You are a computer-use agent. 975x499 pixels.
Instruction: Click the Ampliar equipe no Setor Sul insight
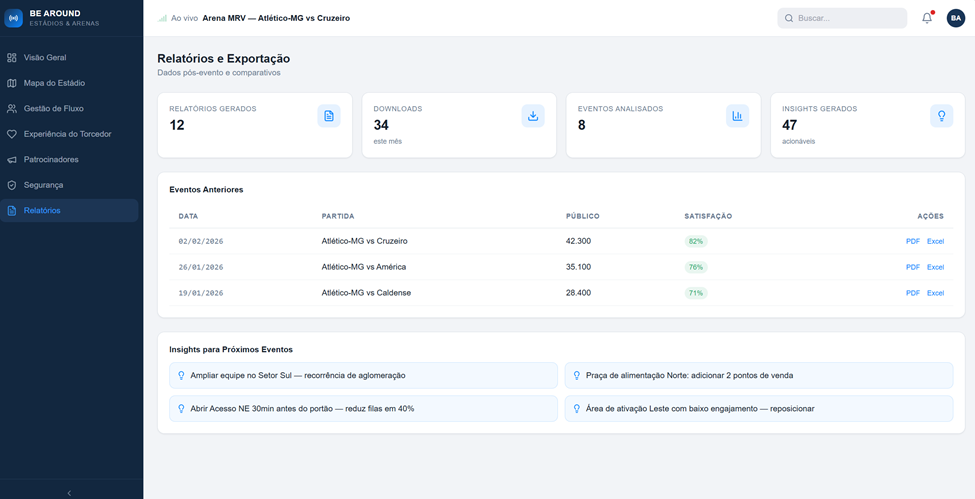363,375
